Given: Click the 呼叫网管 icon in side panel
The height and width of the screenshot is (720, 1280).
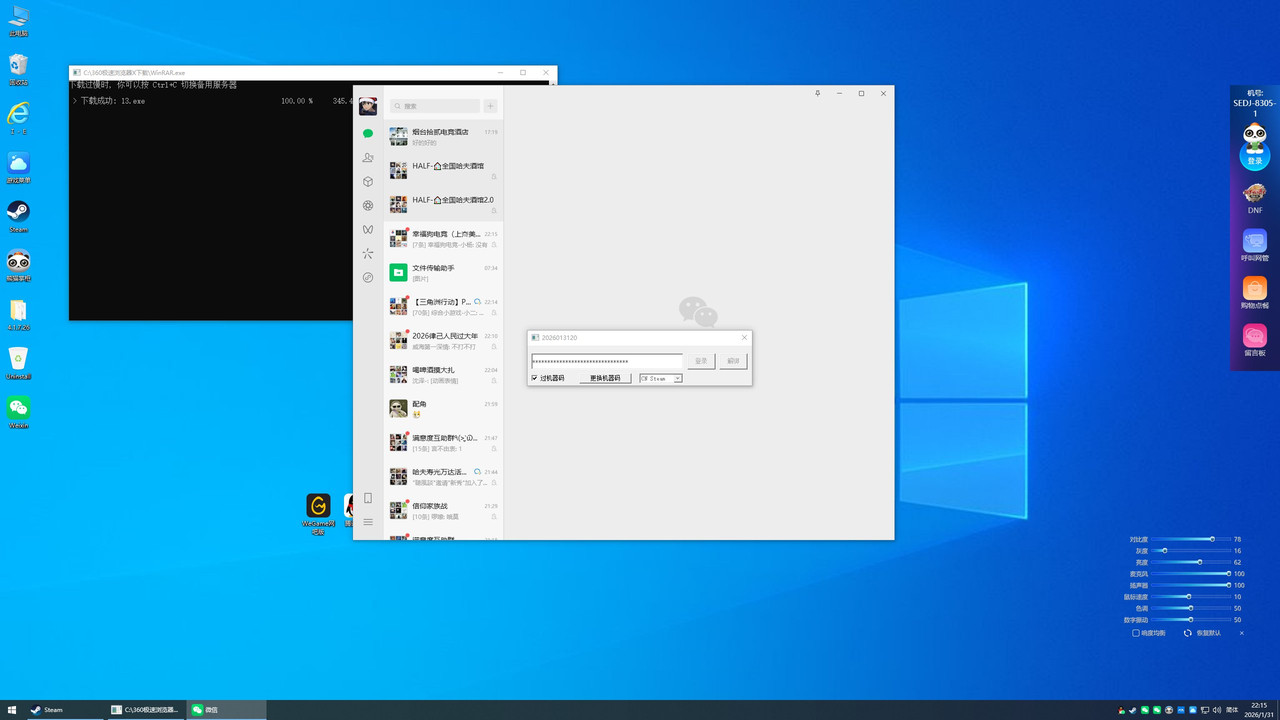Looking at the screenshot, I should (x=1255, y=245).
